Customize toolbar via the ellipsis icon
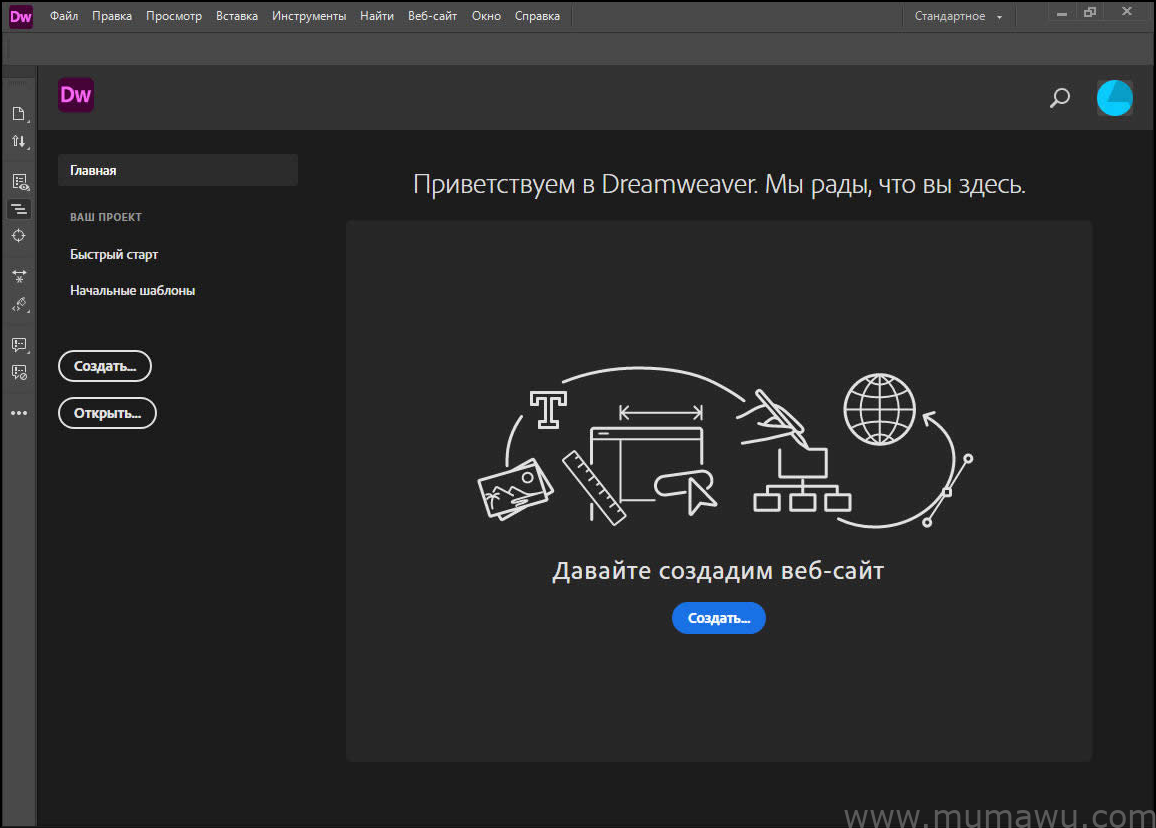The height and width of the screenshot is (828, 1156). coord(18,412)
